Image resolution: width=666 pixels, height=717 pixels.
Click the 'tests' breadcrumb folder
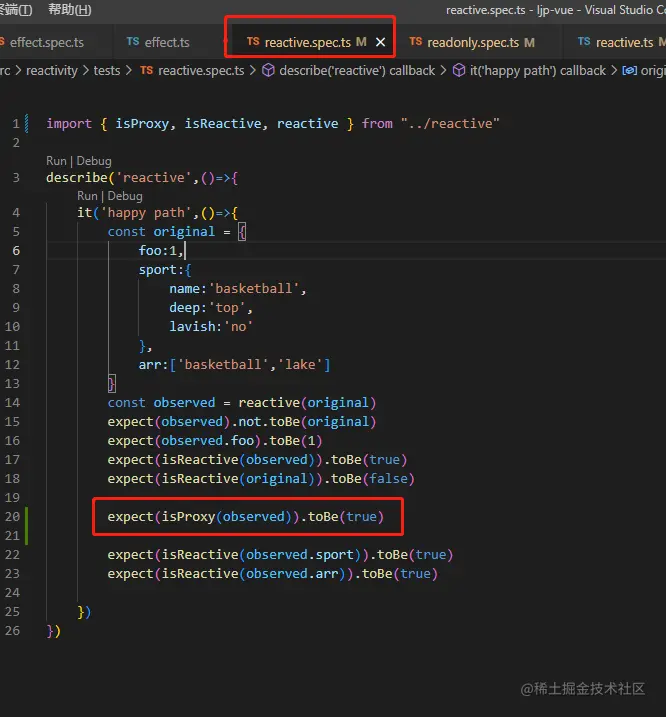[107, 70]
